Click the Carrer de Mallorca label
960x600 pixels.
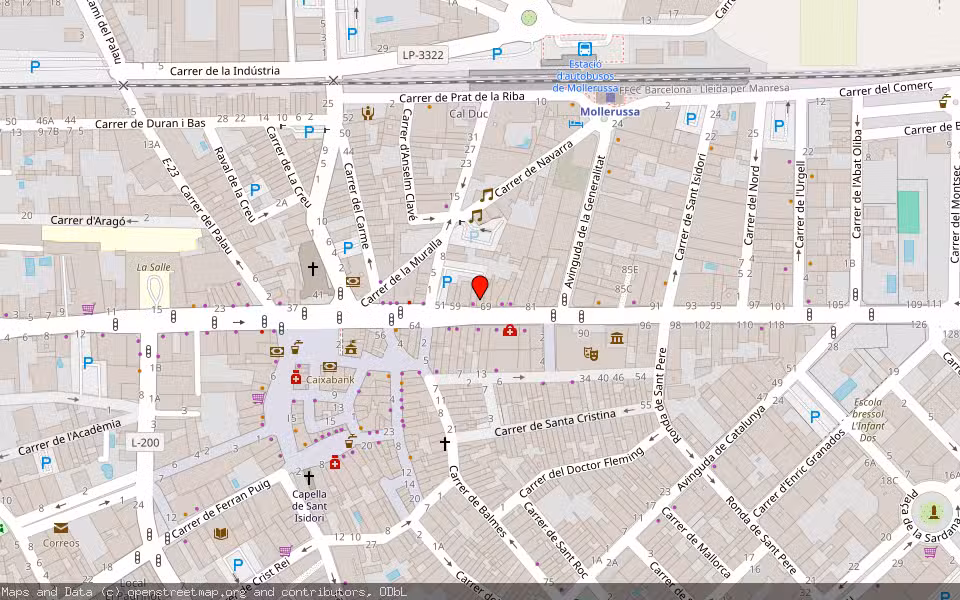(696, 542)
